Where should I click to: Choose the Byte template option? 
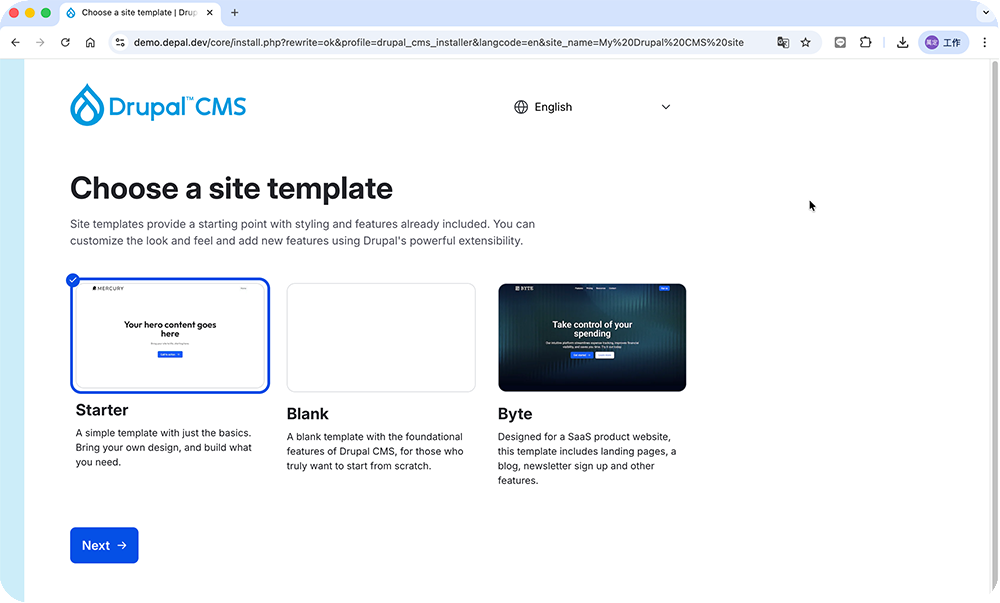click(x=592, y=337)
